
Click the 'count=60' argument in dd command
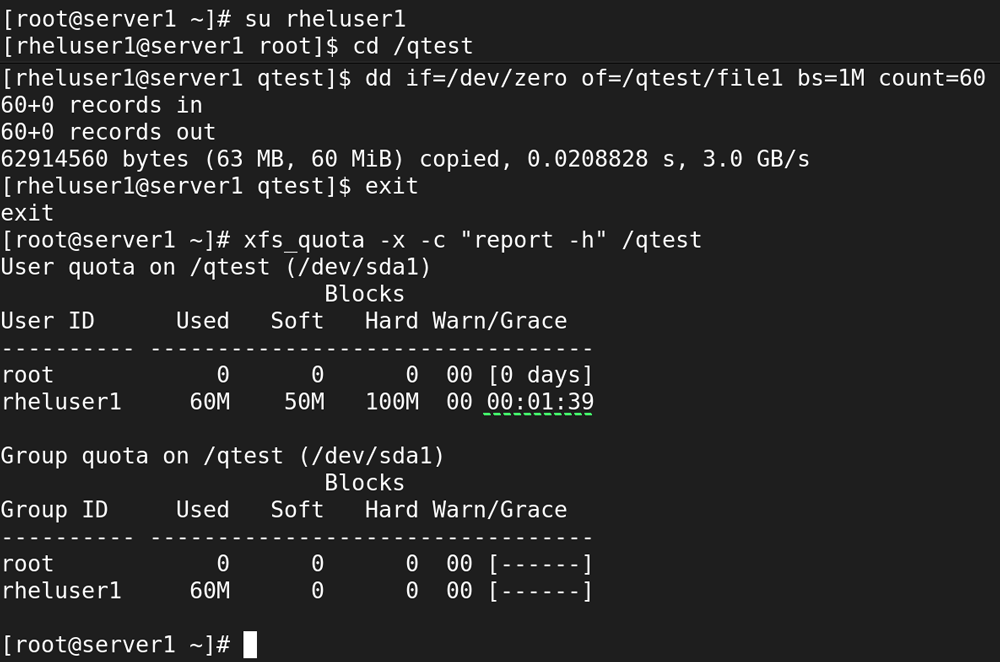pyautogui.click(x=932, y=78)
